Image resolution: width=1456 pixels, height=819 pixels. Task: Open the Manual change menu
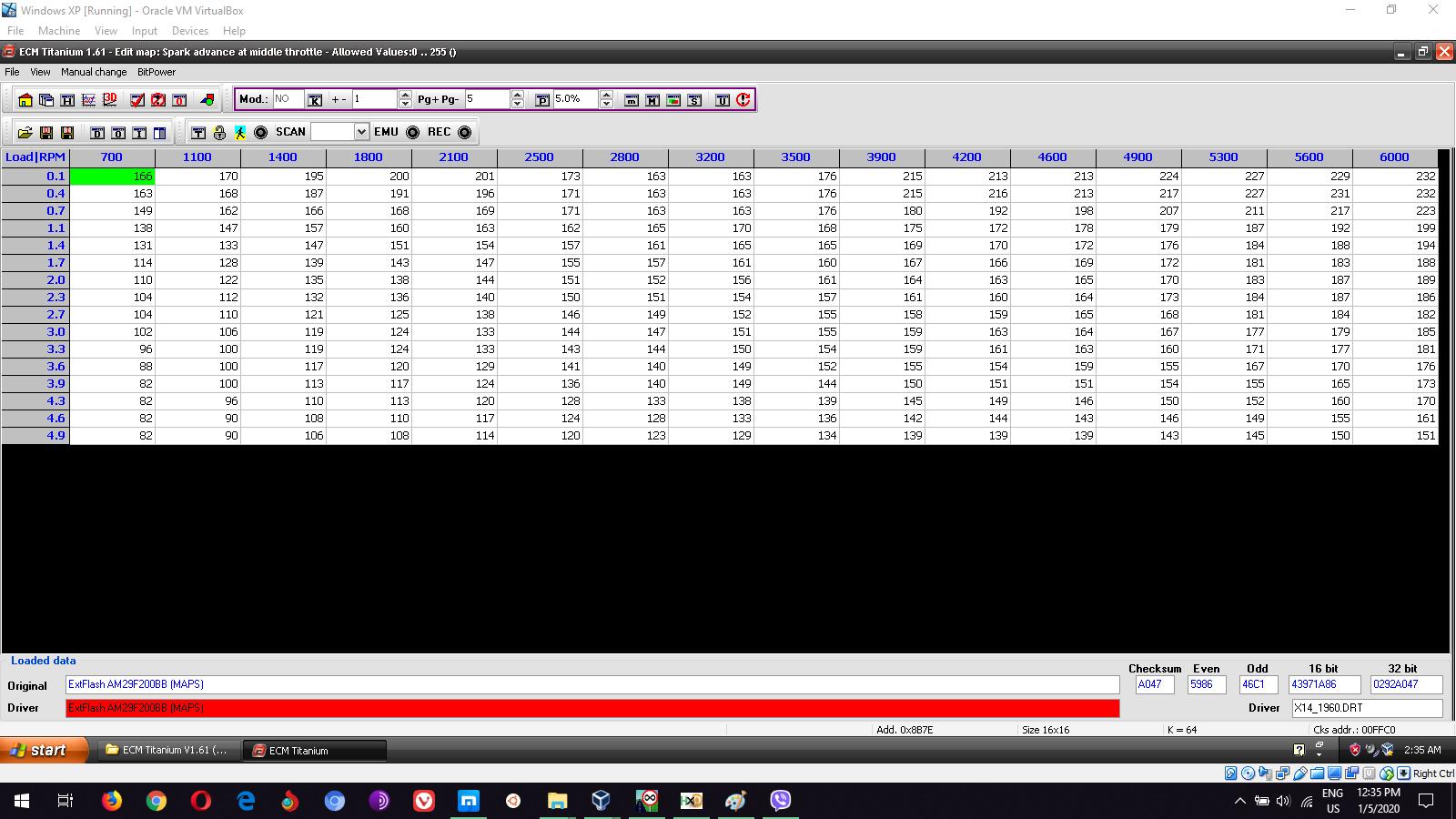pyautogui.click(x=94, y=72)
